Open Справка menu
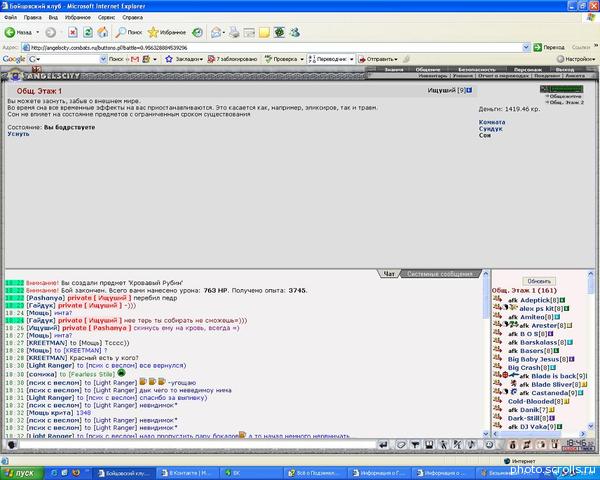Image resolution: width=600 pixels, height=480 pixels. (x=132, y=17)
